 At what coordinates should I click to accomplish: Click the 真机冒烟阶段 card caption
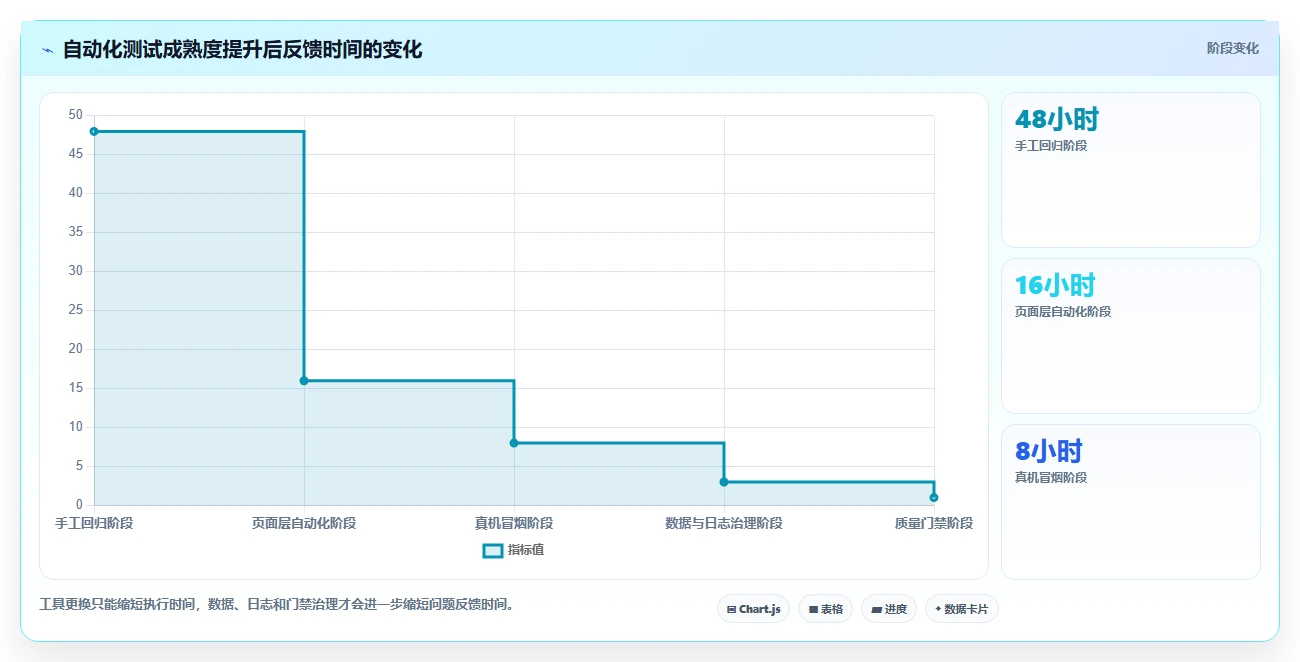point(1051,478)
